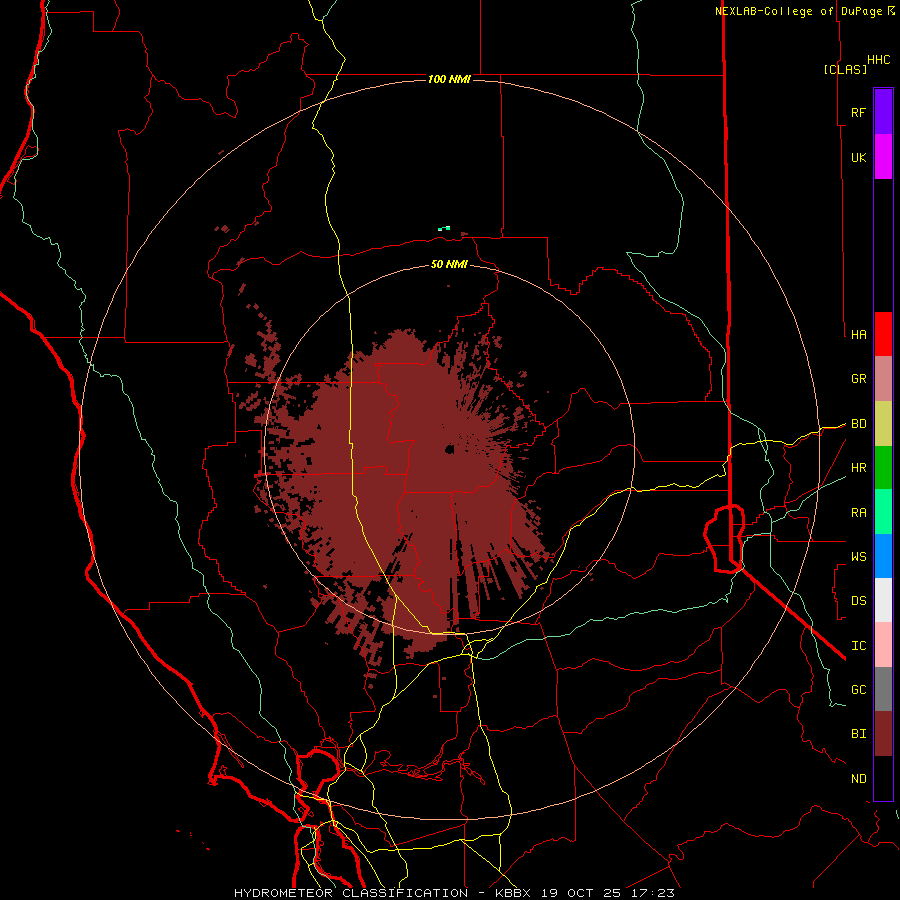900x900 pixels.
Task: Select the GC gray legend swatch
Action: [883, 689]
